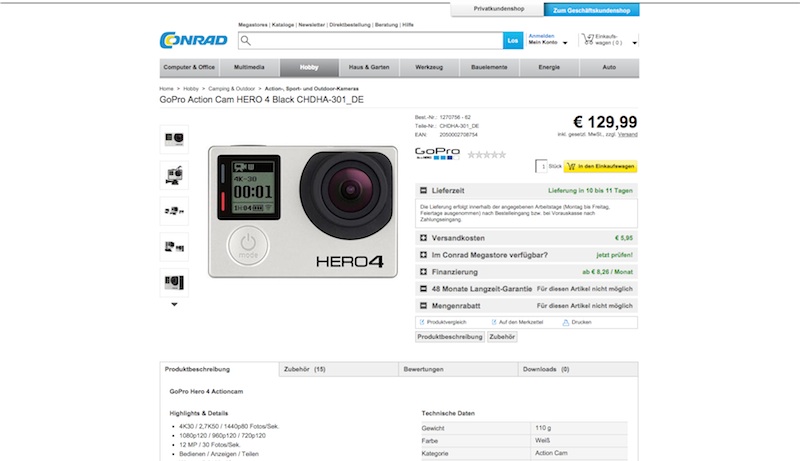Viewport: 800px width, 461px height.
Task: Open the Mein Konto dropdown arrow
Action: (565, 43)
